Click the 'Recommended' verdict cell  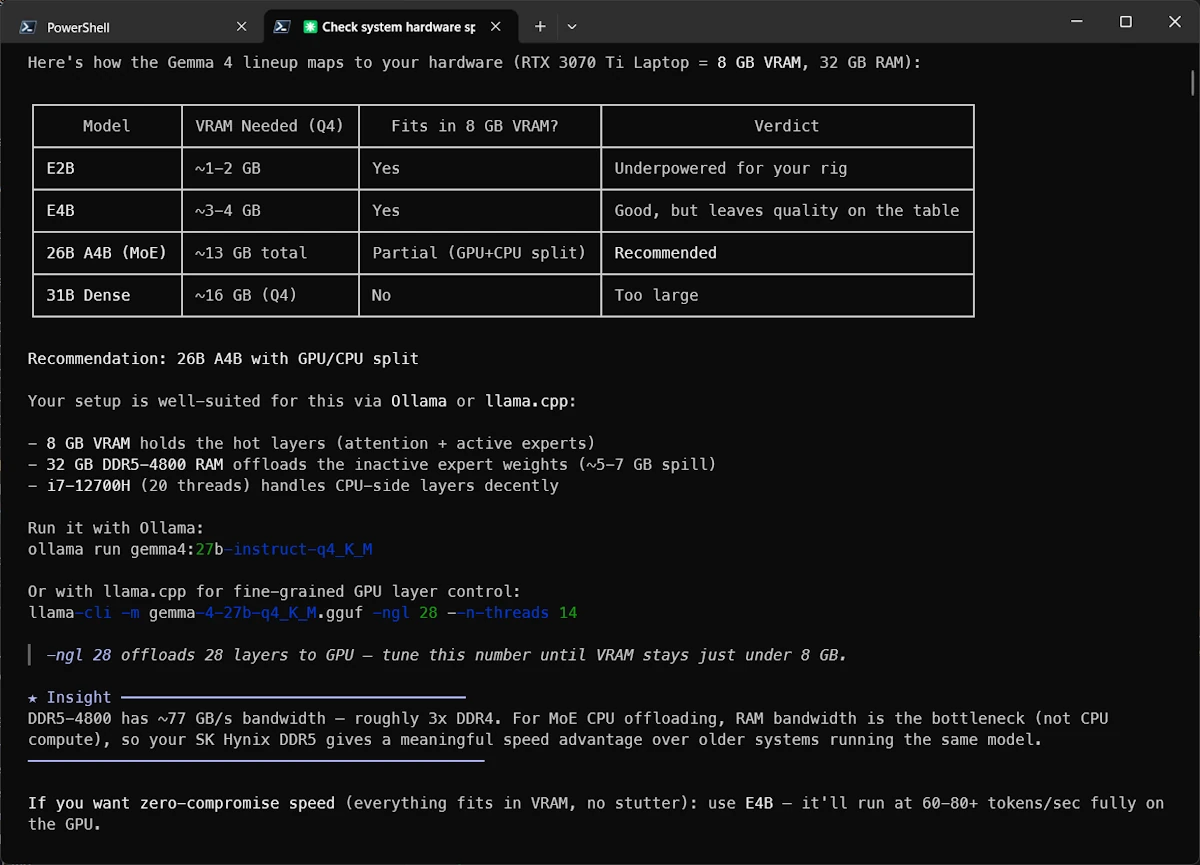pos(787,253)
